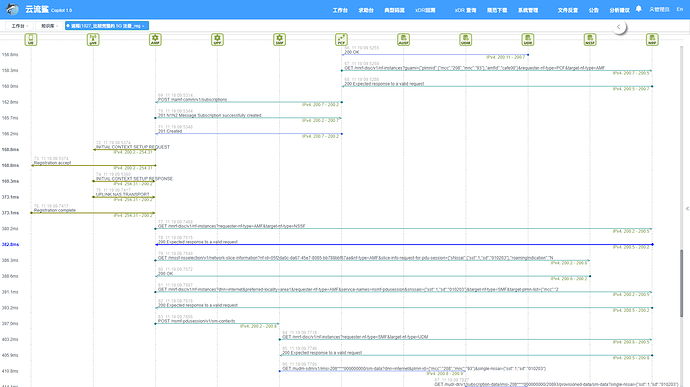
Task: Click the 397.0ms timestamp label
Action: point(10,324)
